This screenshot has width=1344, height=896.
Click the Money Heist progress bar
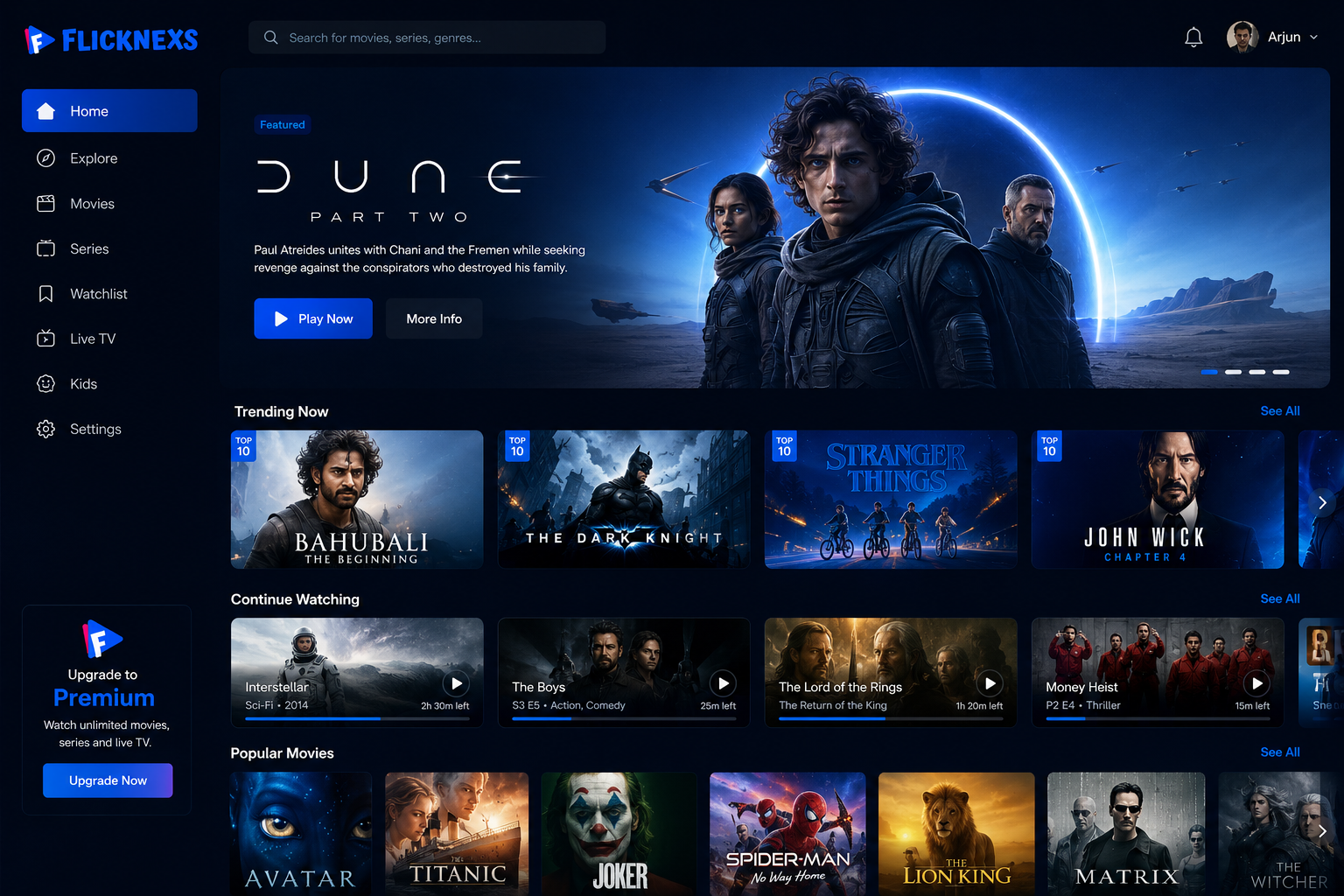(x=1158, y=718)
